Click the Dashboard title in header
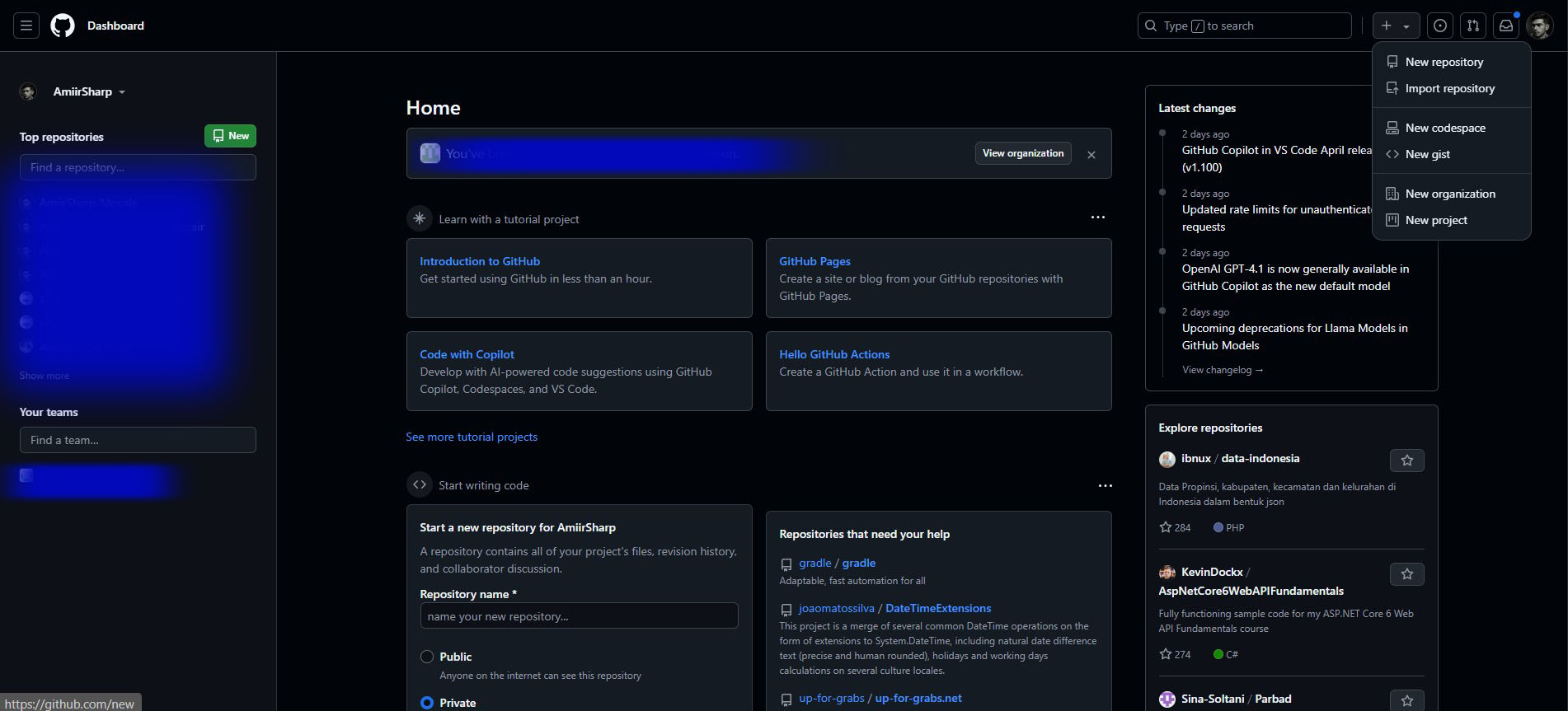The width and height of the screenshot is (1568, 711). pyautogui.click(x=115, y=26)
